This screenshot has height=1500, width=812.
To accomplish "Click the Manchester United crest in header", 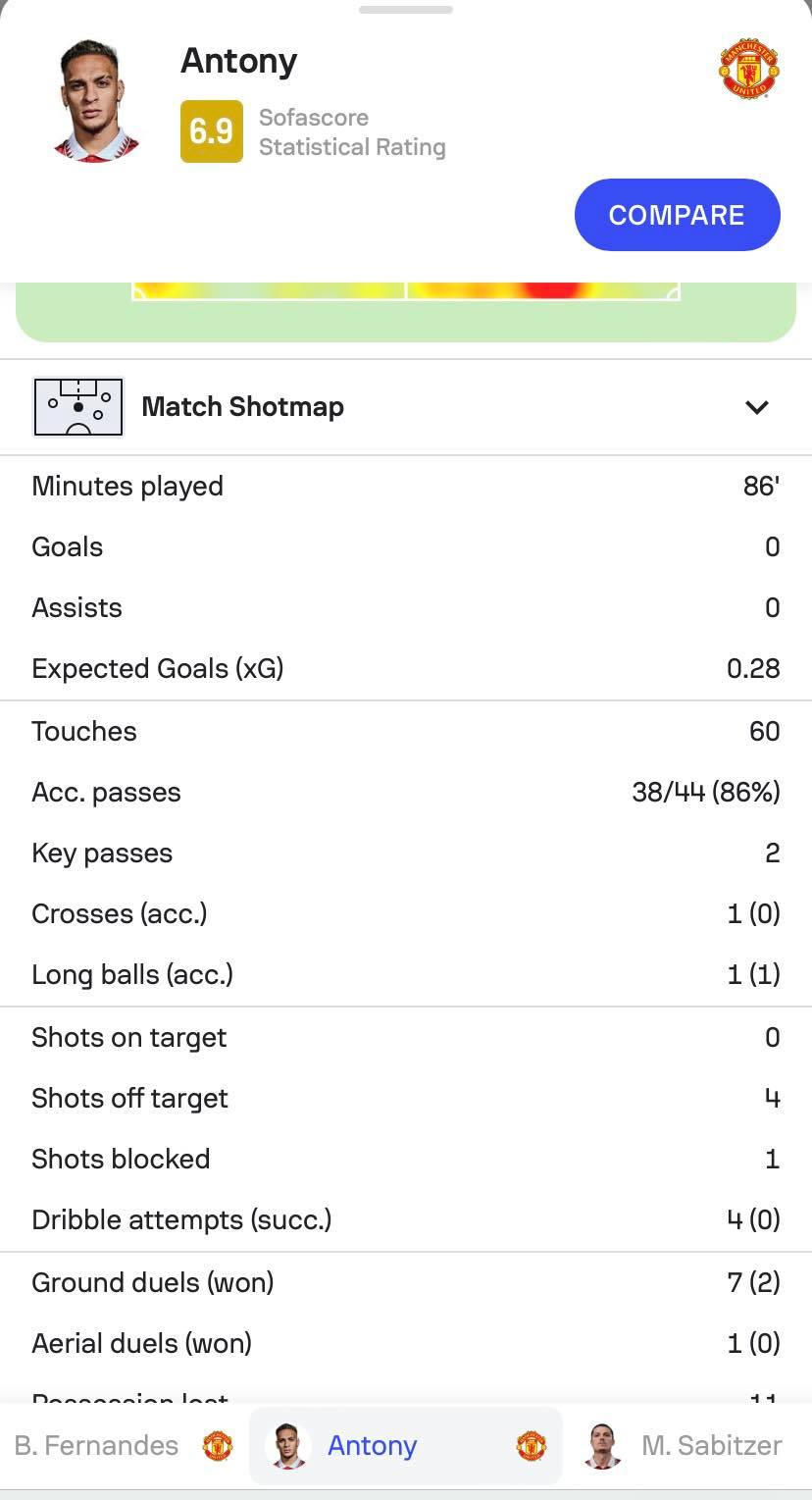I will (x=749, y=69).
